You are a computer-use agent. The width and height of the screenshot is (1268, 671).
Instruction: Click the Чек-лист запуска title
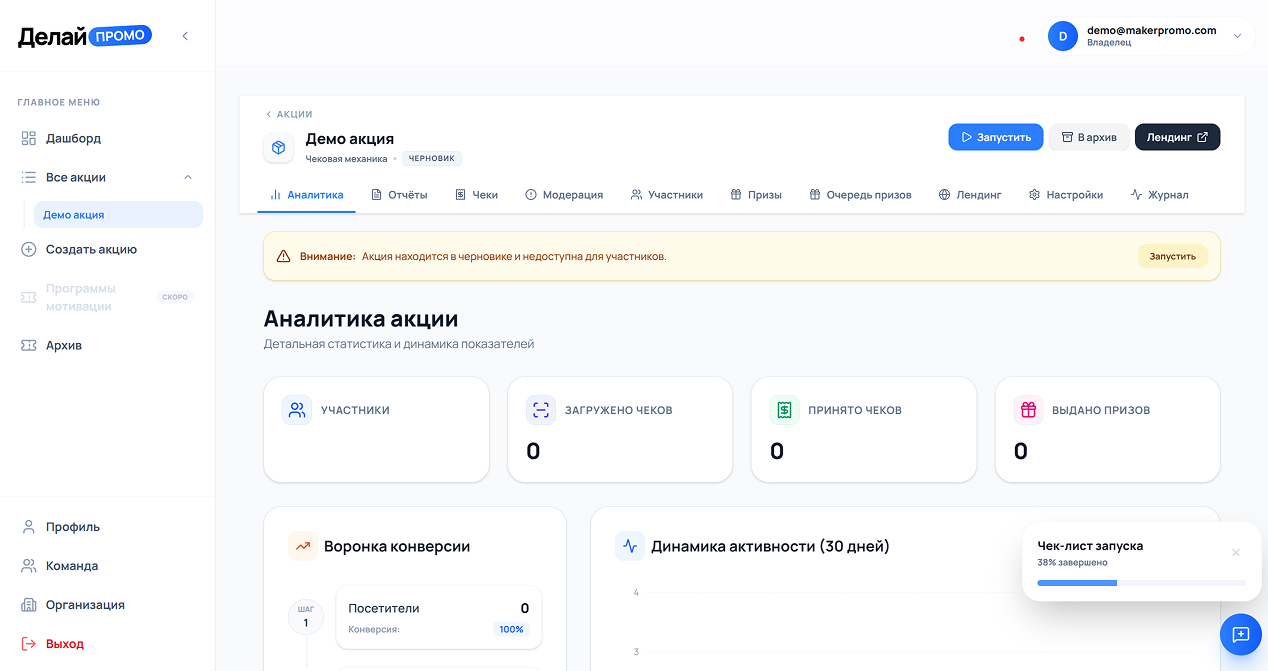[x=1090, y=546]
